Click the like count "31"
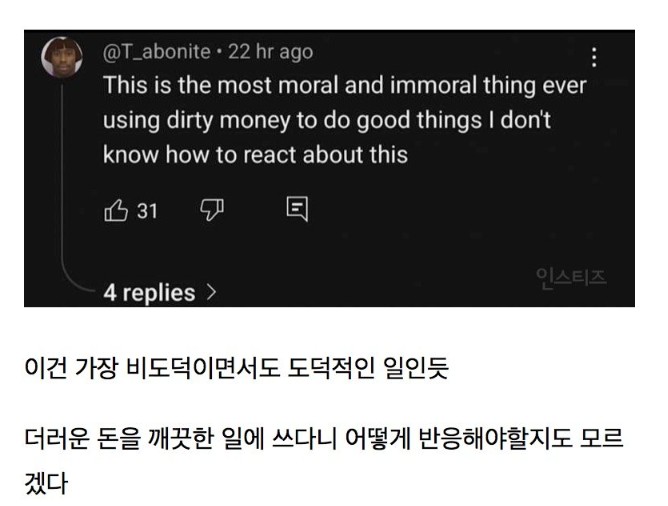The height and width of the screenshot is (506, 668). pos(147,210)
